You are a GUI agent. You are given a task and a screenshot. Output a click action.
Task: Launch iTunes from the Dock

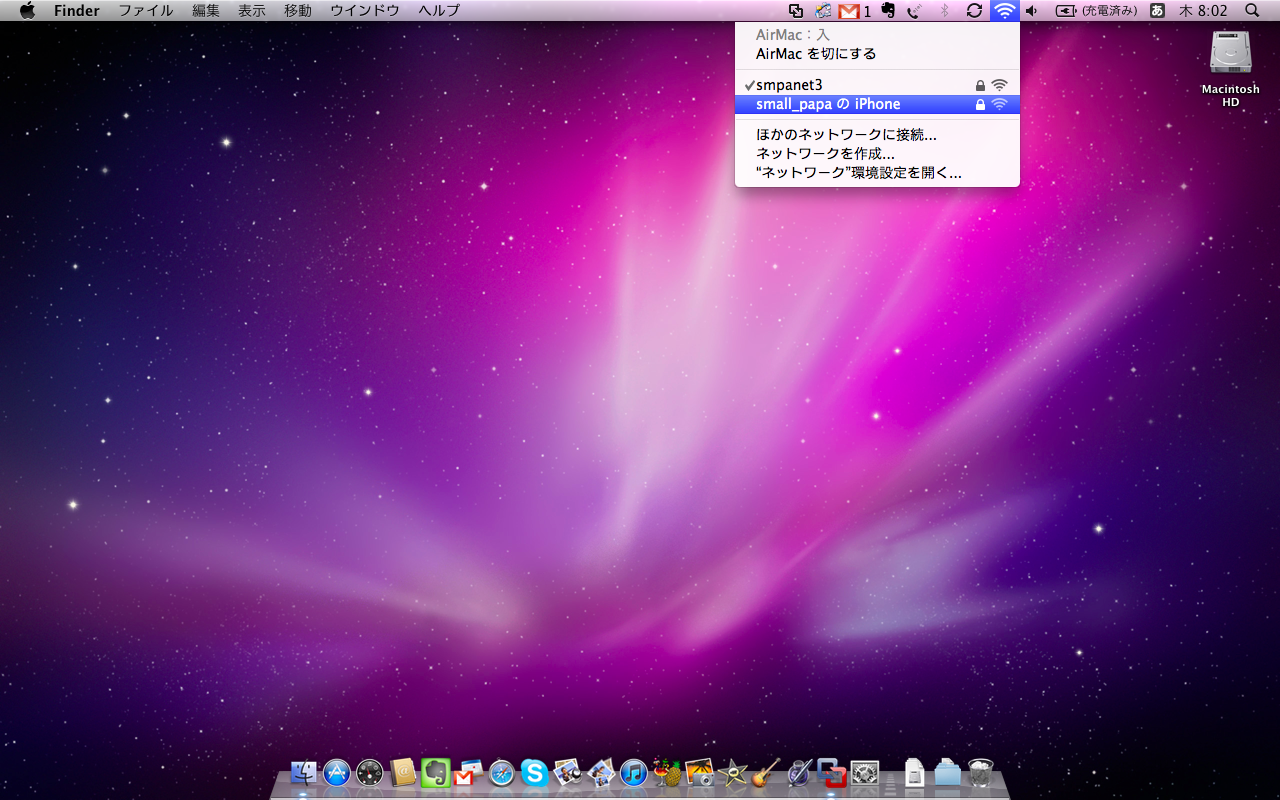[633, 772]
